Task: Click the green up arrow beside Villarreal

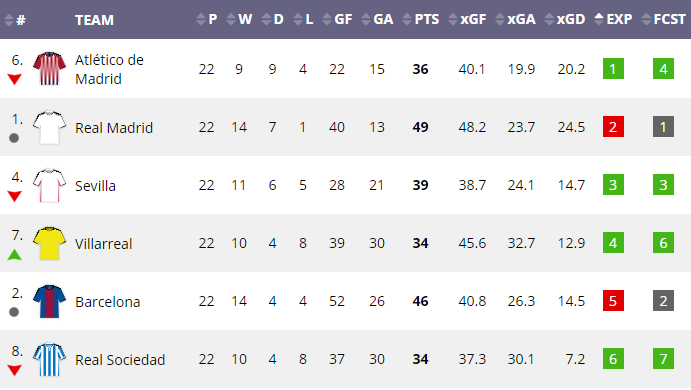Action: [x=15, y=255]
